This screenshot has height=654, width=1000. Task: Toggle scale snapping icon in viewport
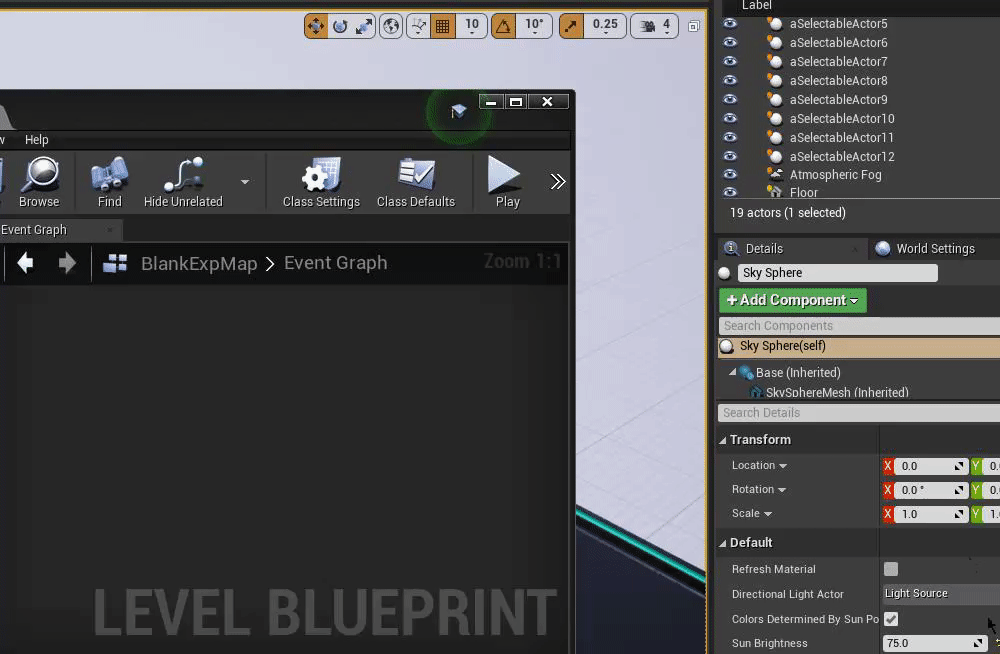pos(571,26)
